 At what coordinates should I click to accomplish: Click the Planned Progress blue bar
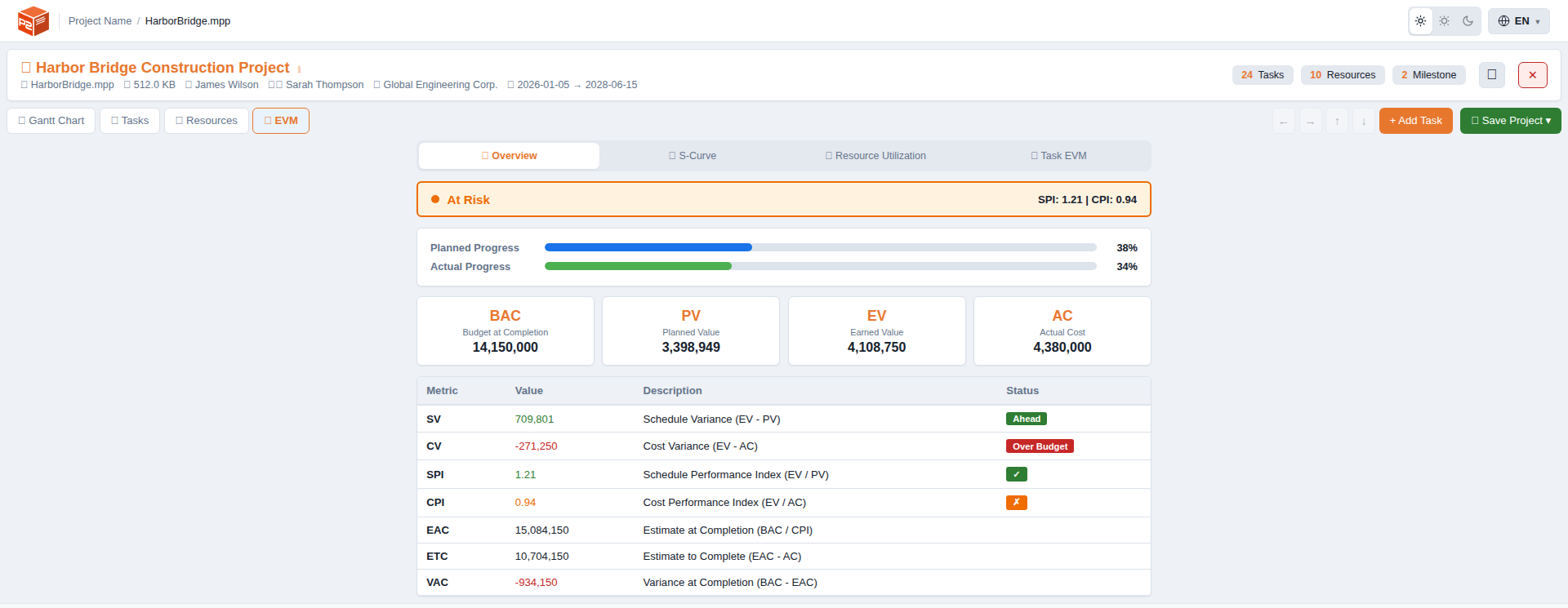[648, 247]
